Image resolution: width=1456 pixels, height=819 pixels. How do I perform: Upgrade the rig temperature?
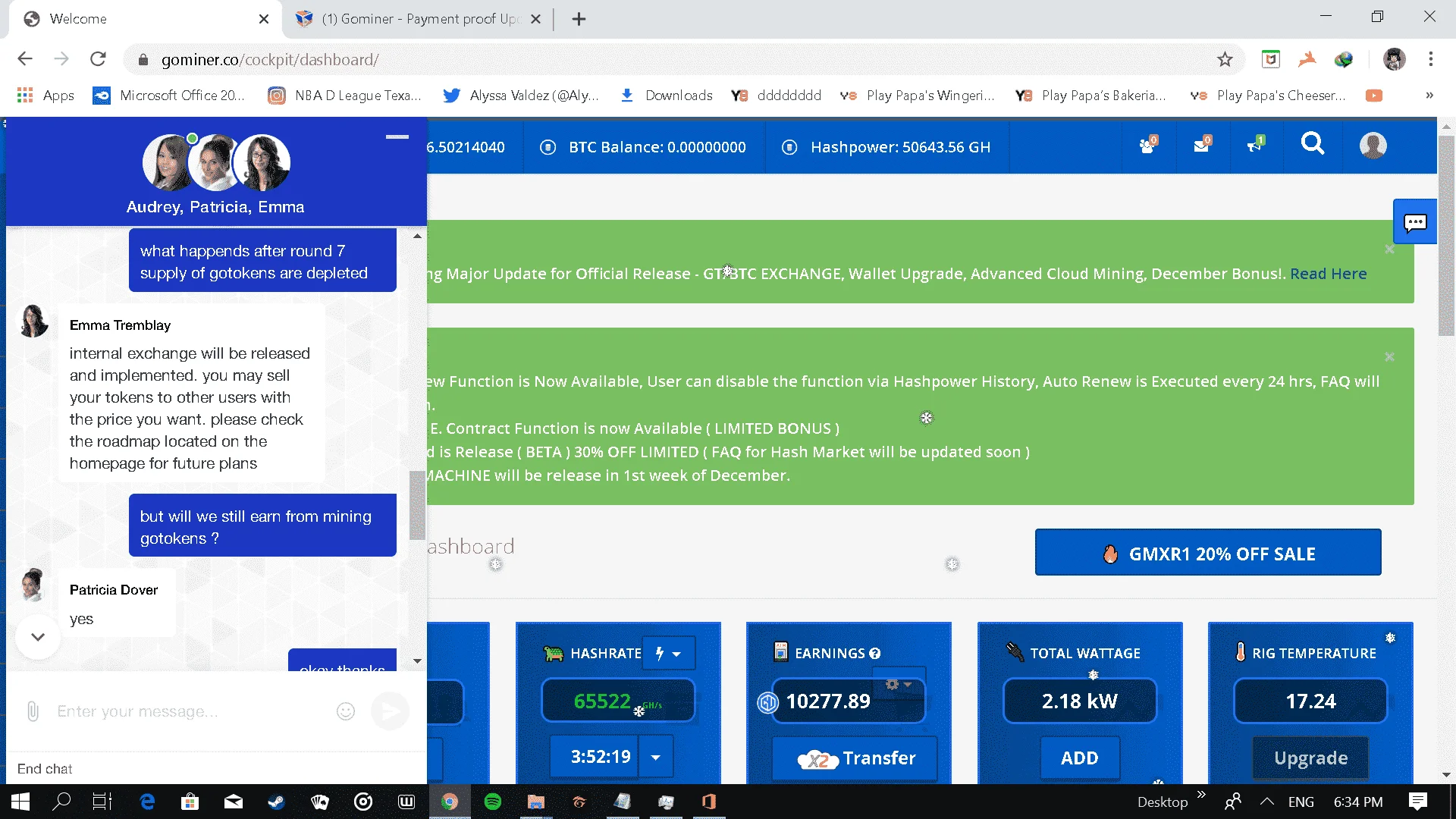pos(1310,758)
